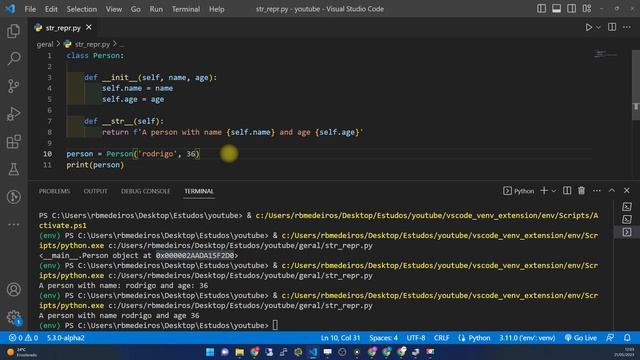Change indentation via Spaces: 4
The height and width of the screenshot is (360, 640).
coord(383,338)
